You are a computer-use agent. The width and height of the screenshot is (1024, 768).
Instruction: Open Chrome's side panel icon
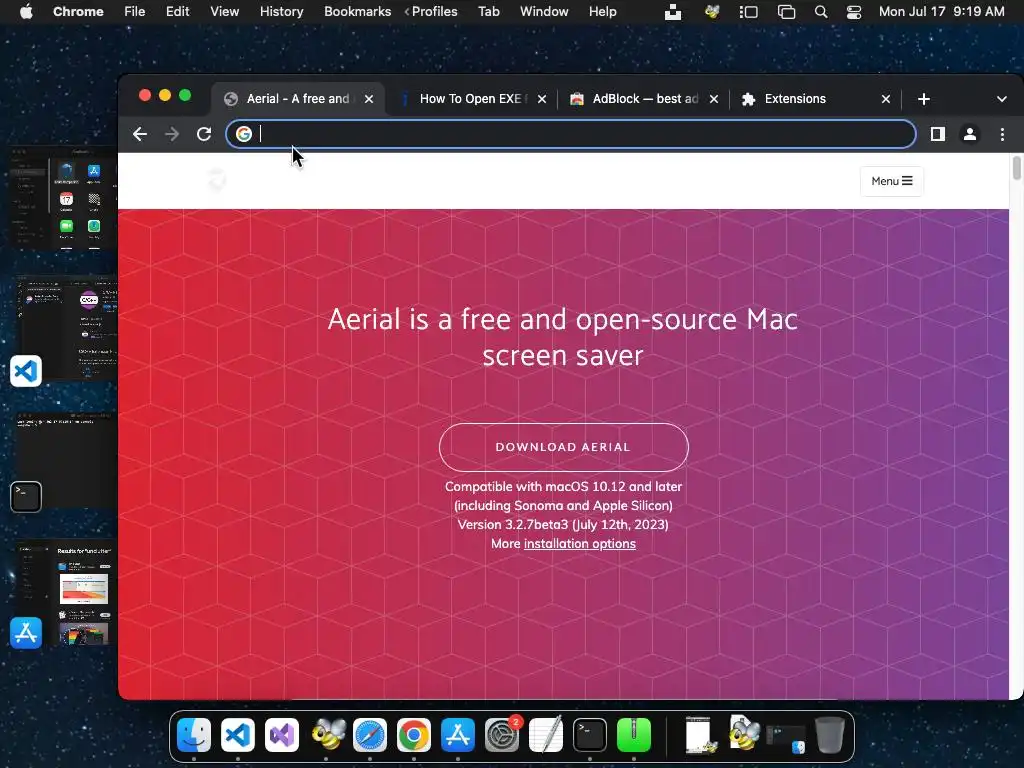tap(938, 135)
